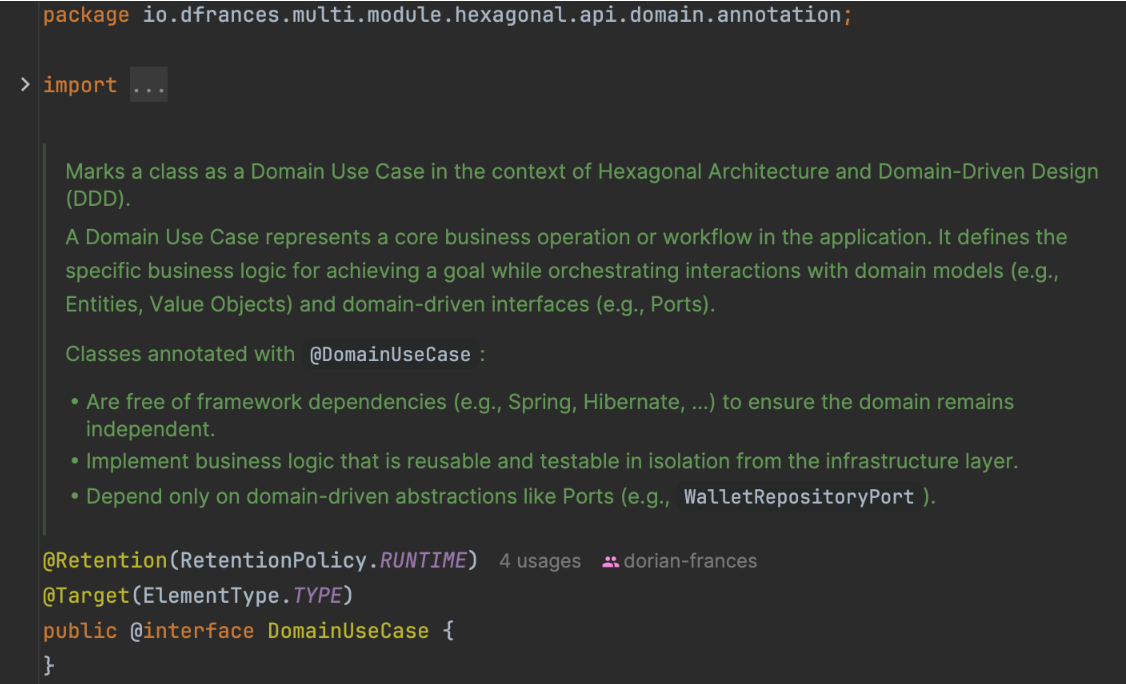The height and width of the screenshot is (684, 1126).
Task: Click the folded import ellipsis placeholder
Action: click(x=149, y=85)
